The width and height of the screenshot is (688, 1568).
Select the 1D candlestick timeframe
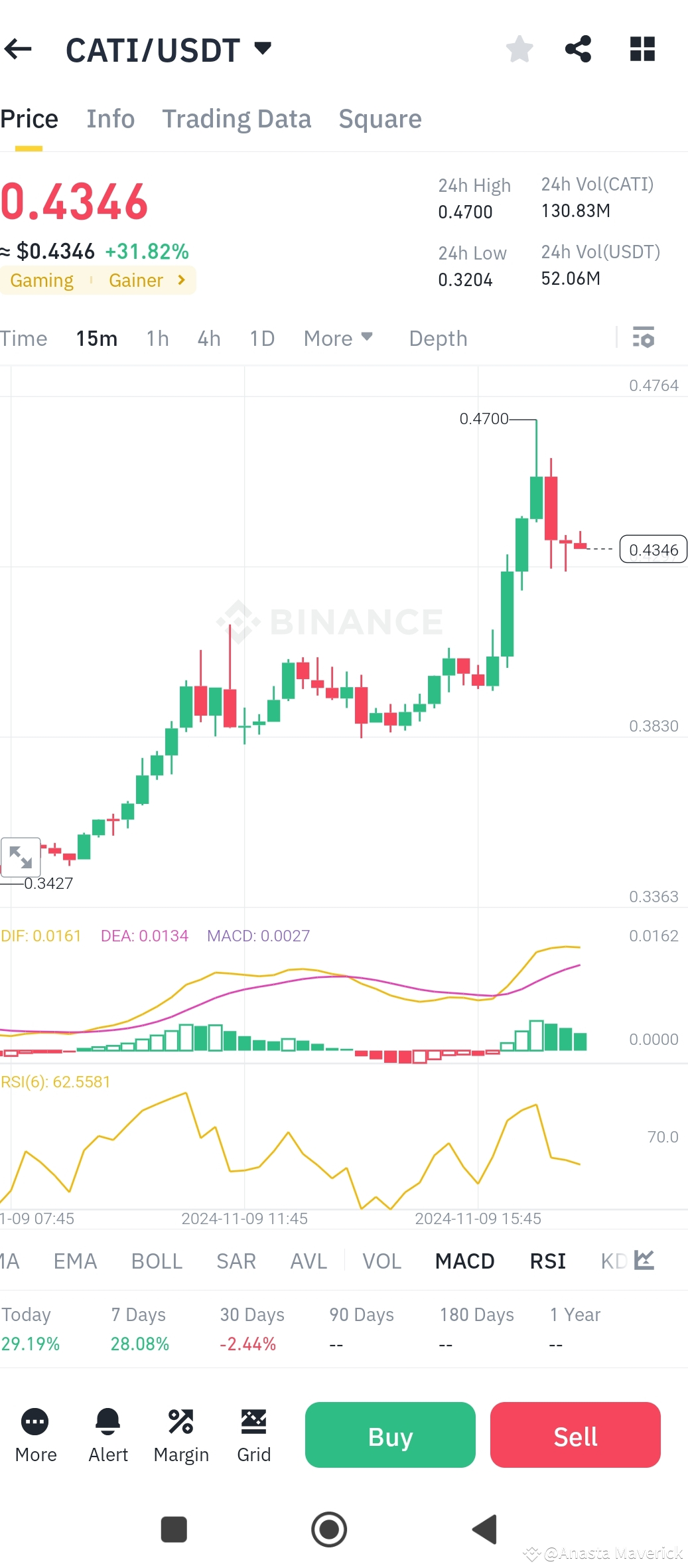[x=261, y=338]
